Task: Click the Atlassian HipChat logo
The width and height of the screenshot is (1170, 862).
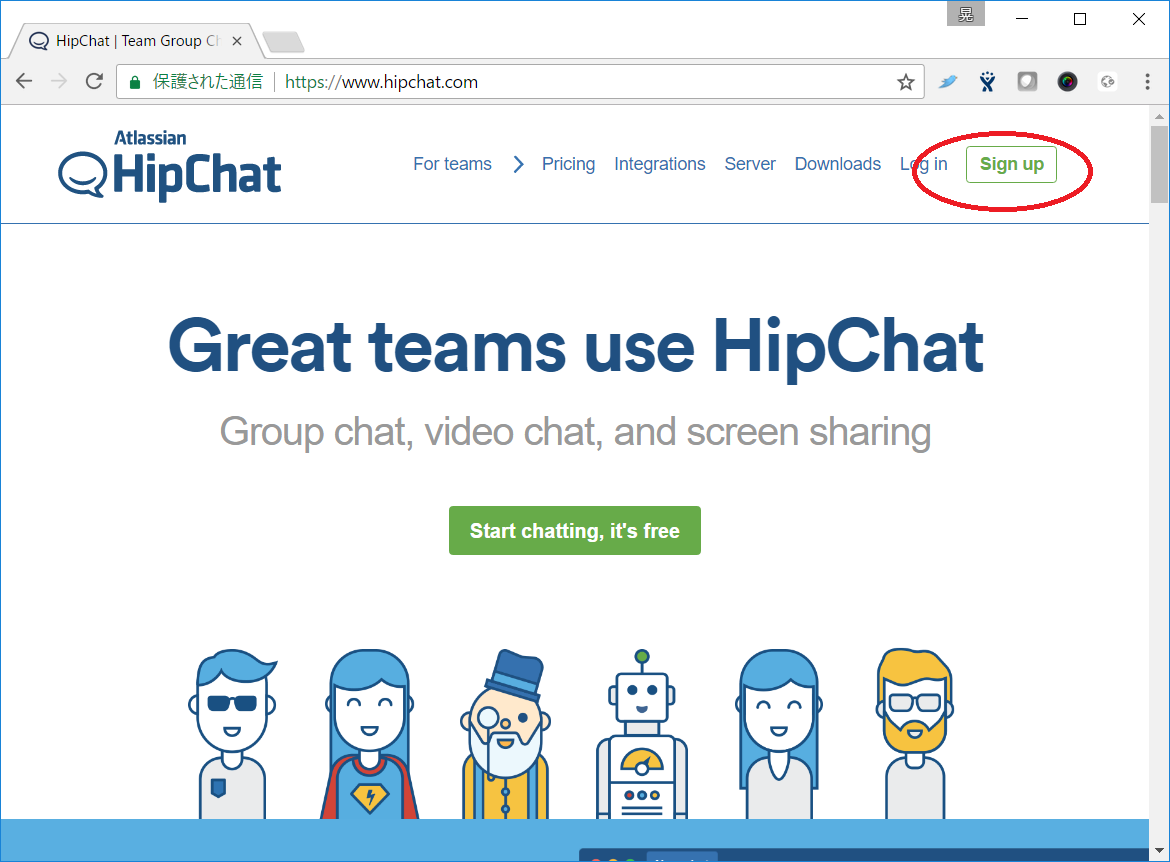Action: [170, 164]
